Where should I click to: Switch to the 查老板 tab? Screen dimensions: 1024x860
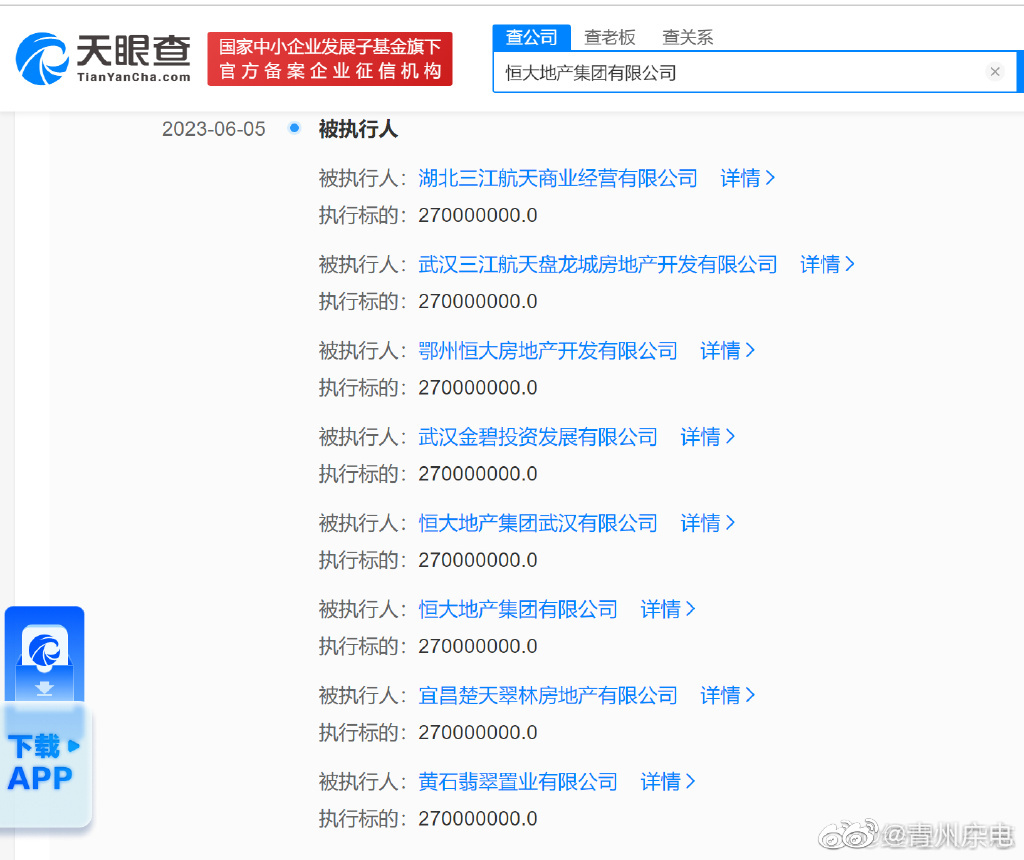pyautogui.click(x=609, y=37)
